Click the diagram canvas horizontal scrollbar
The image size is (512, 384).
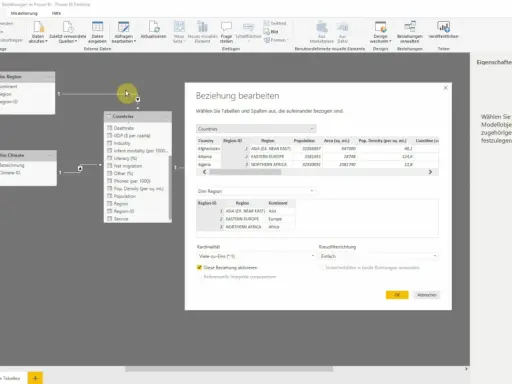(x=229, y=369)
